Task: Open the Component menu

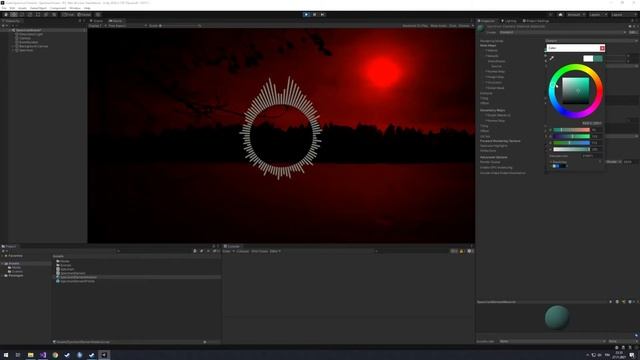Action: 58,8
